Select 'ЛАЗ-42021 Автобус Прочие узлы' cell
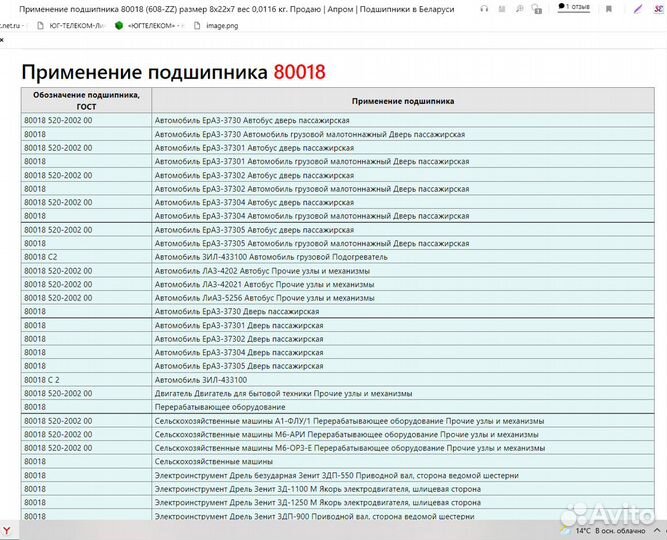Screen dimensions: 667x540 pyautogui.click(x=403, y=284)
